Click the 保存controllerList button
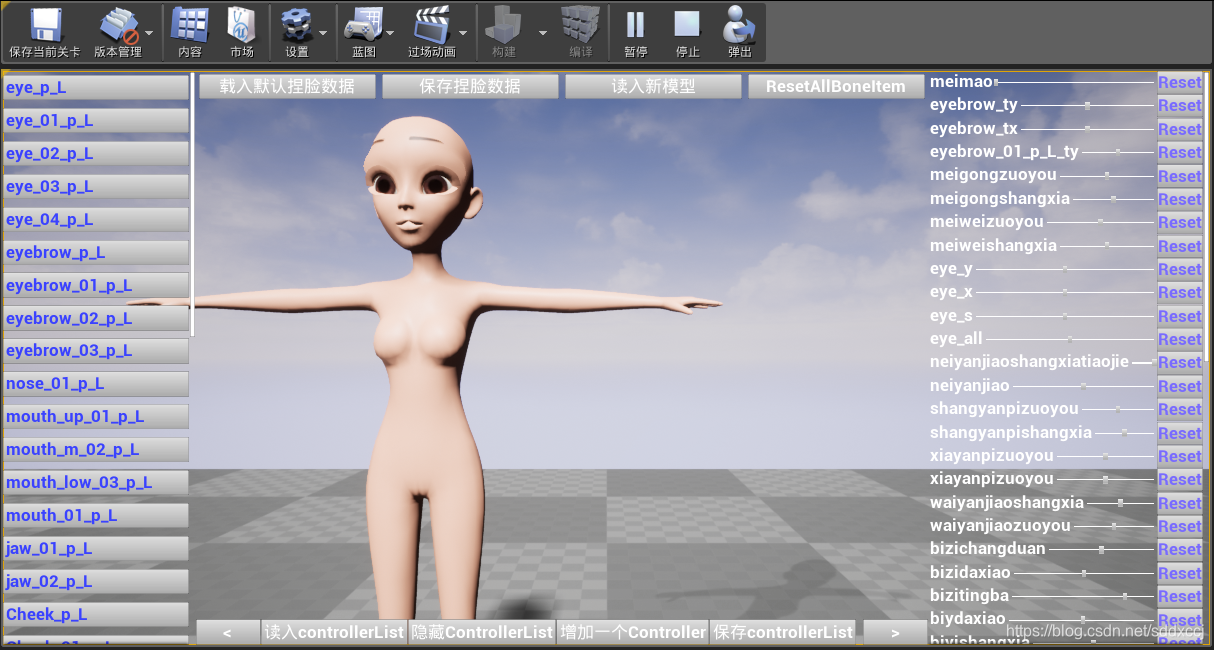The height and width of the screenshot is (650, 1214). [784, 632]
